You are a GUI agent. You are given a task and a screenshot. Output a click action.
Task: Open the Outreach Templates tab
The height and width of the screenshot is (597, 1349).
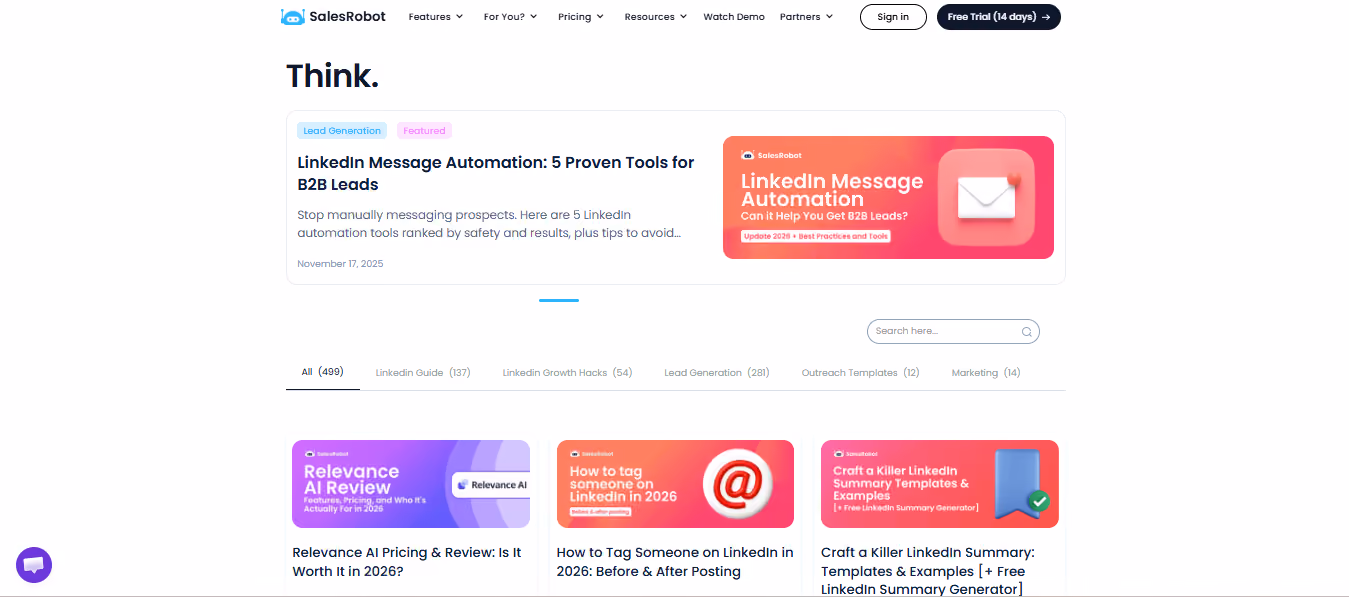click(x=860, y=372)
